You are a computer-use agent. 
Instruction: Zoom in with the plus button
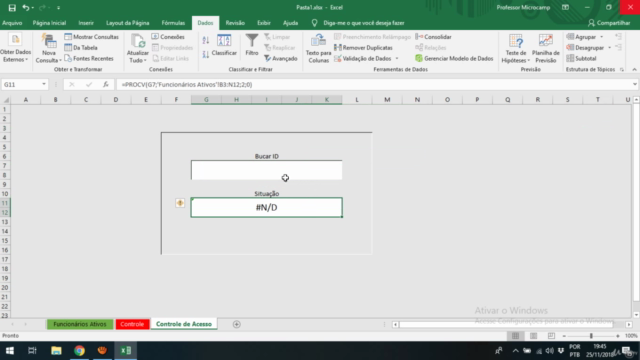coord(618,336)
